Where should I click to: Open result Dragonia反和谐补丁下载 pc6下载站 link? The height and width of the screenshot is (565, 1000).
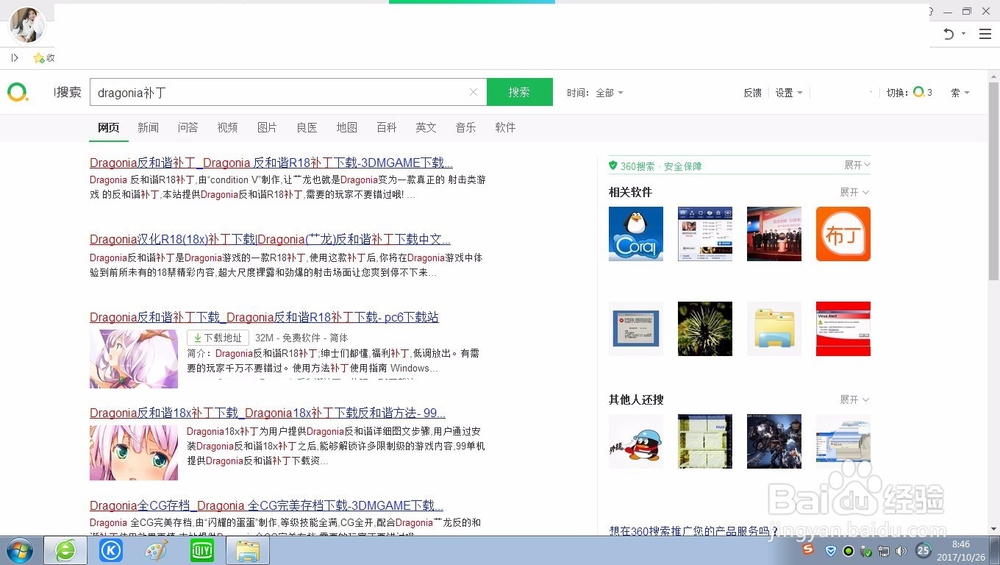click(x=264, y=317)
